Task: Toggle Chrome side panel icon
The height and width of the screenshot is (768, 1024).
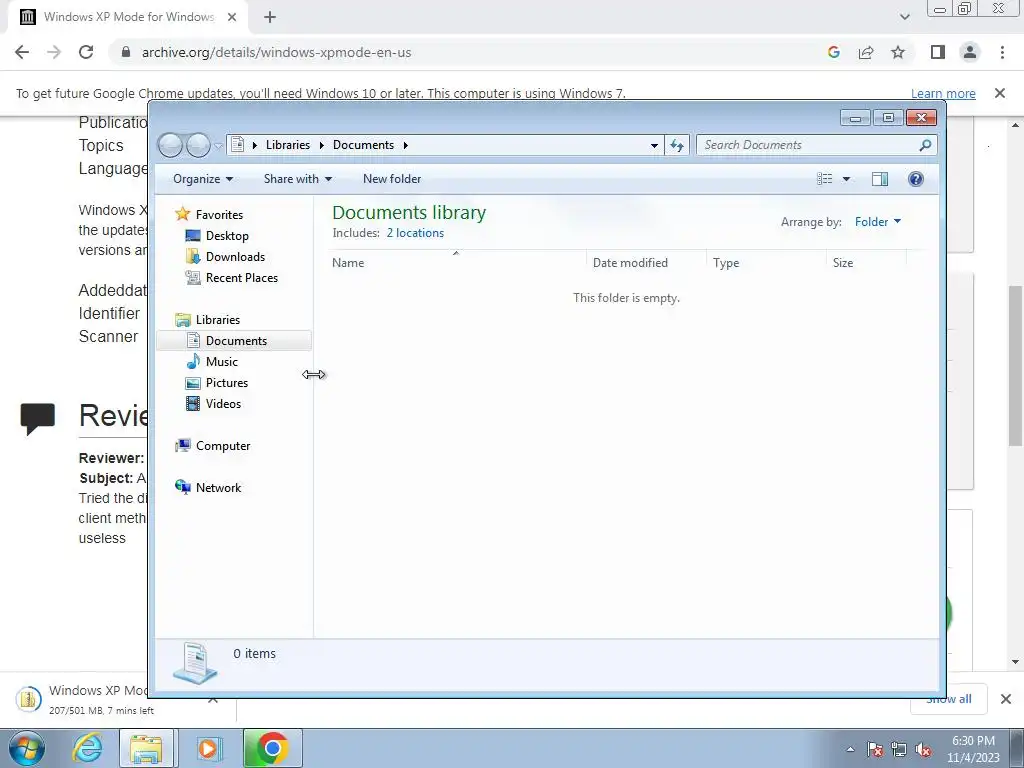Action: coord(938,52)
